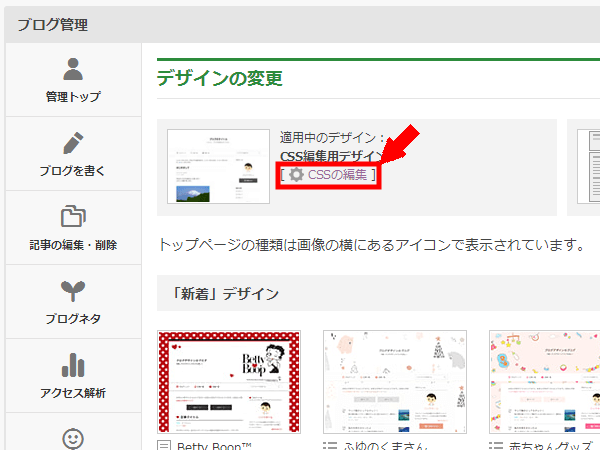The width and height of the screenshot is (600, 450).
Task: Click page-type icon beside Betty Boop
Action: [164, 446]
